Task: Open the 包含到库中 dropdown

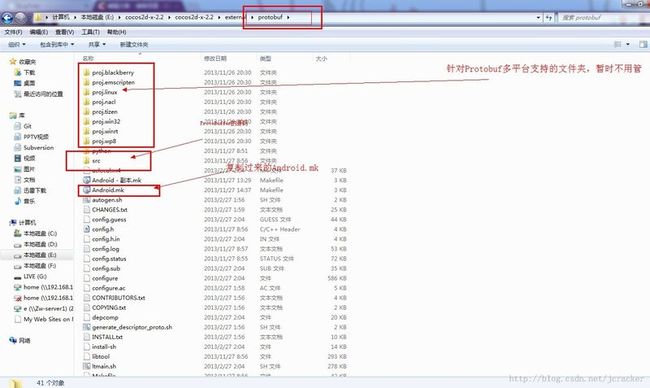Action: click(x=57, y=44)
